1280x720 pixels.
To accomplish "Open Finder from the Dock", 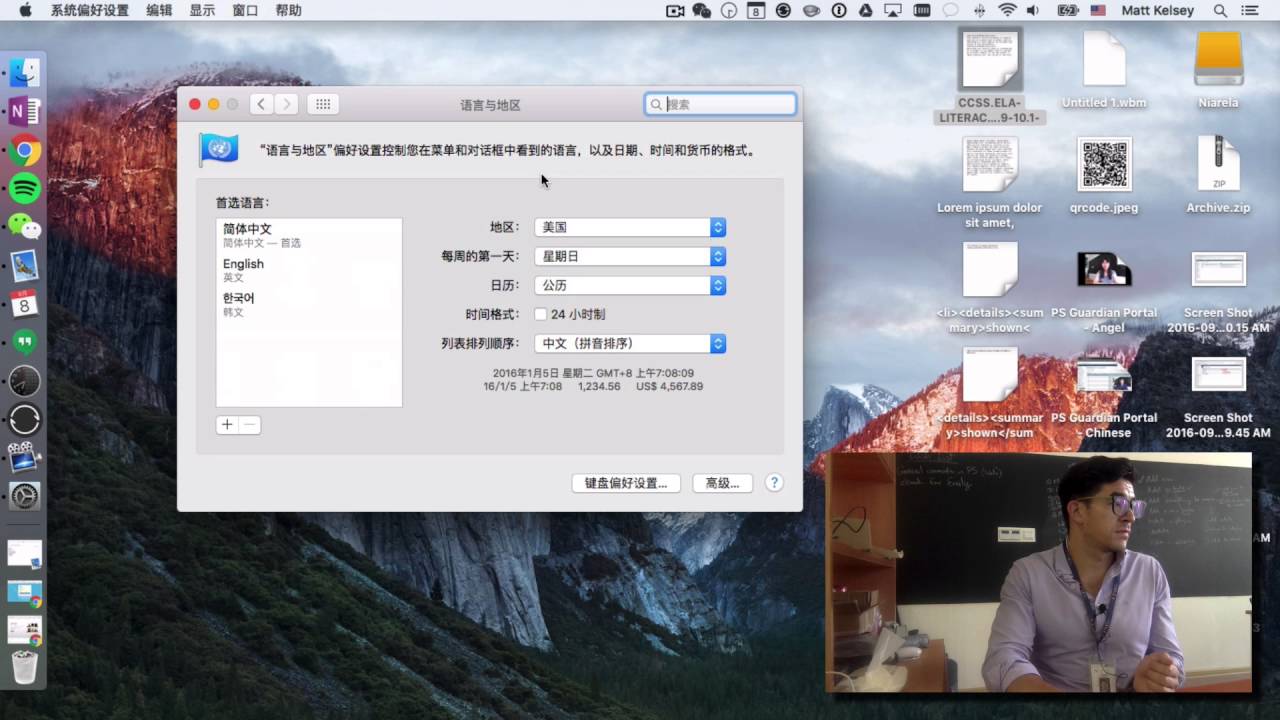I will click(24, 72).
